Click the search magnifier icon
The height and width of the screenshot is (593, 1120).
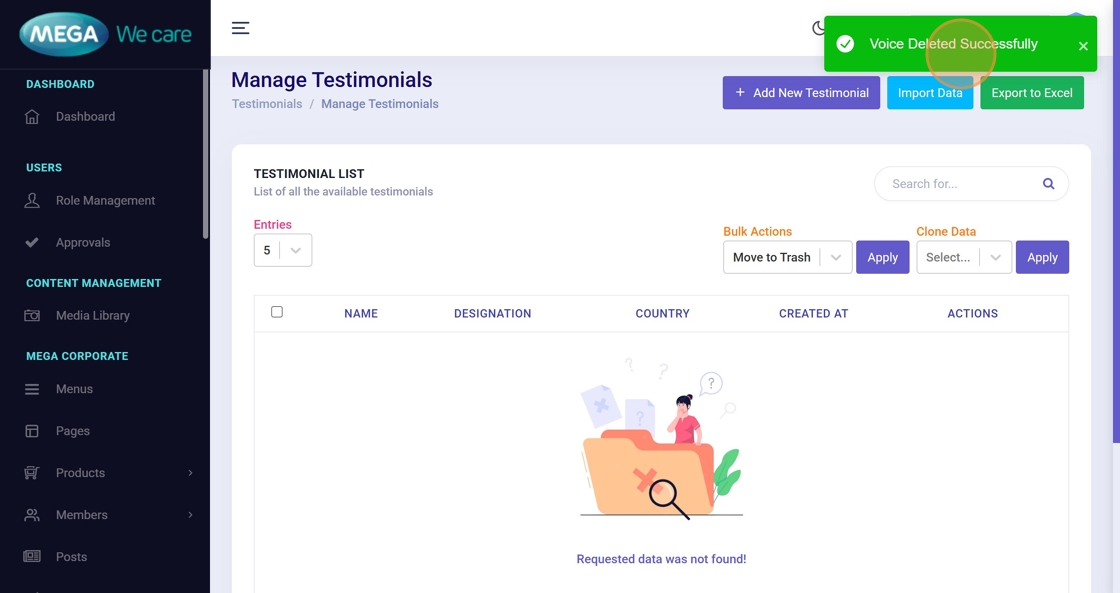1048,184
